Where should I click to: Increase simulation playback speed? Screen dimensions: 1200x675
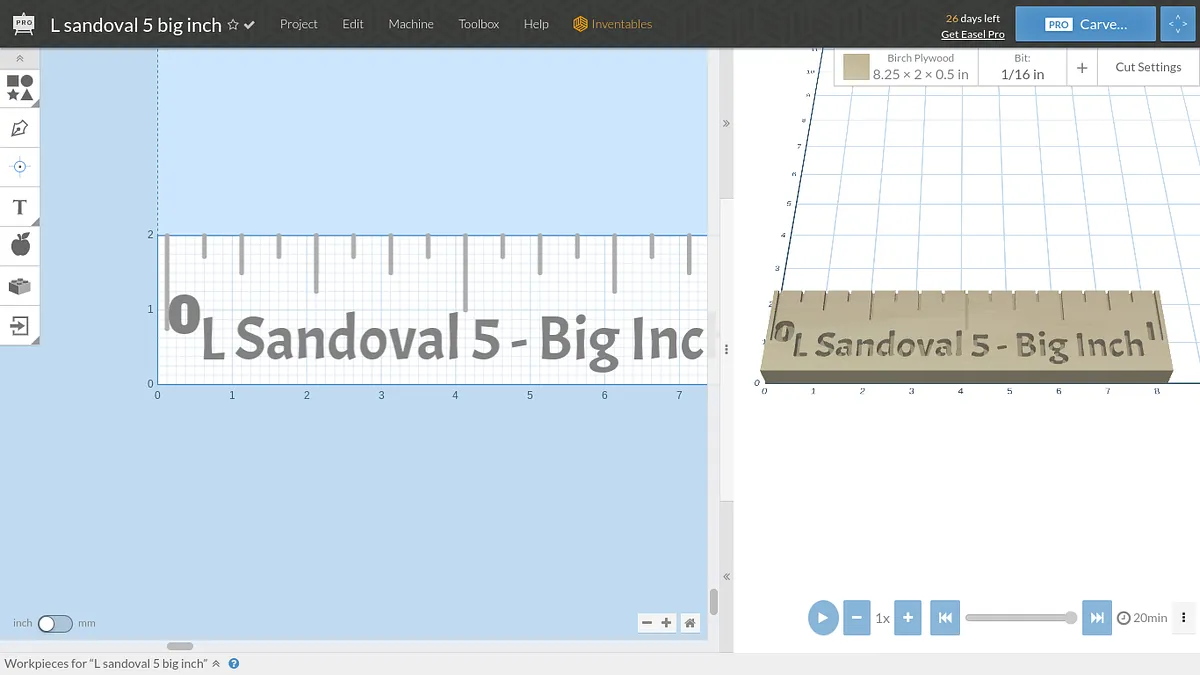click(x=908, y=617)
